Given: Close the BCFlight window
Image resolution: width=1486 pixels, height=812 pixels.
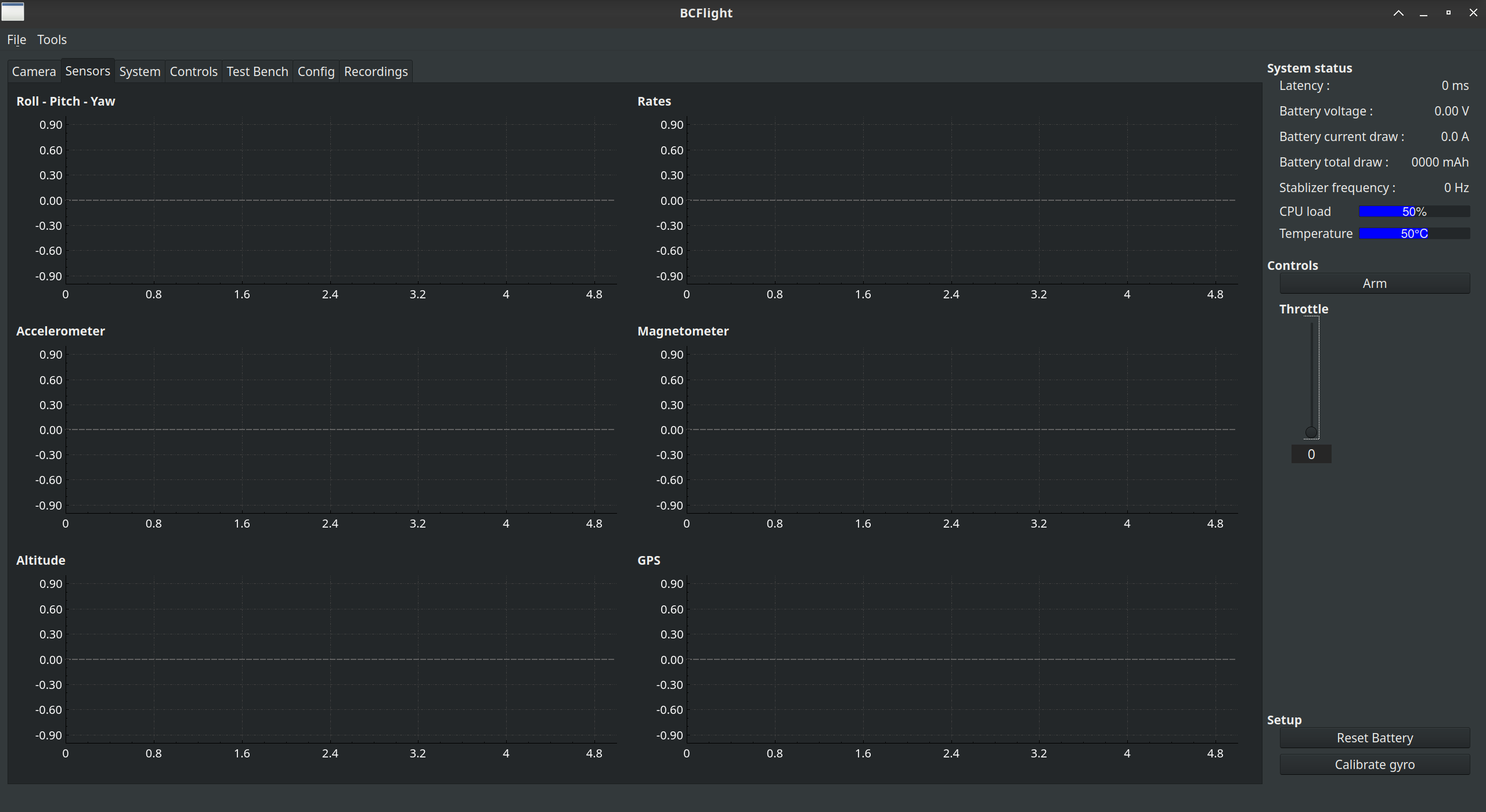Looking at the screenshot, I should (x=1473, y=13).
